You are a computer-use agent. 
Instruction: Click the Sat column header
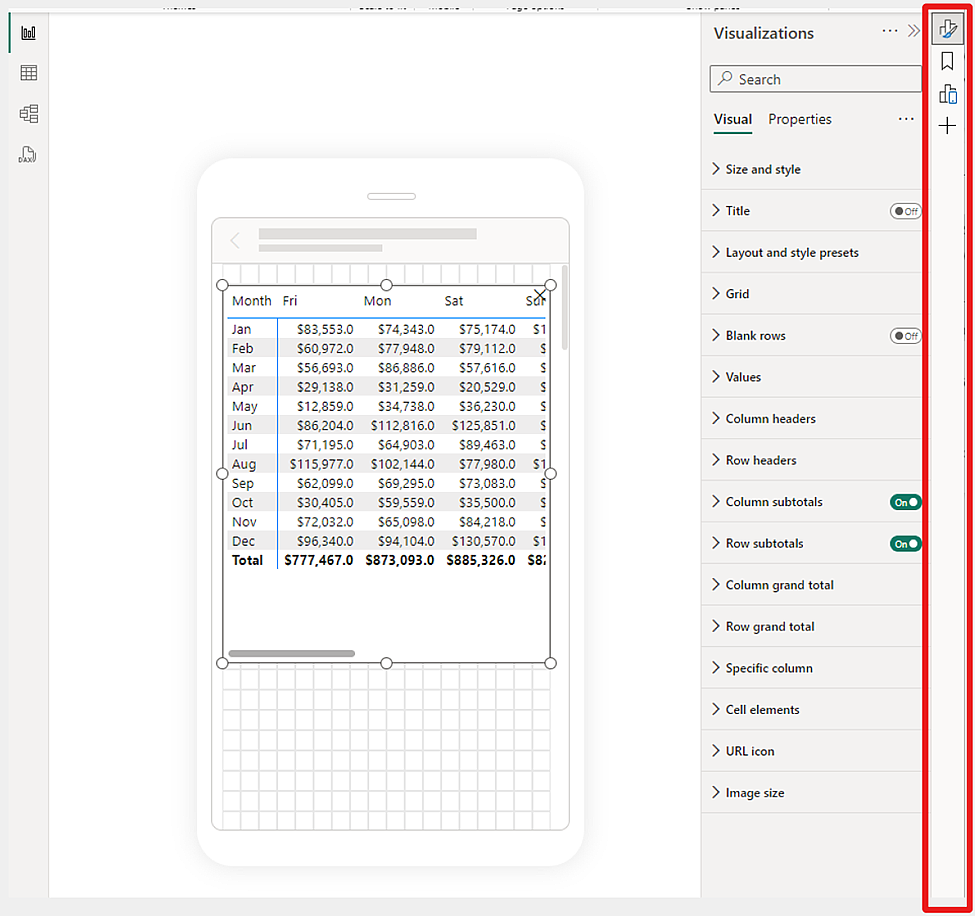(x=454, y=301)
